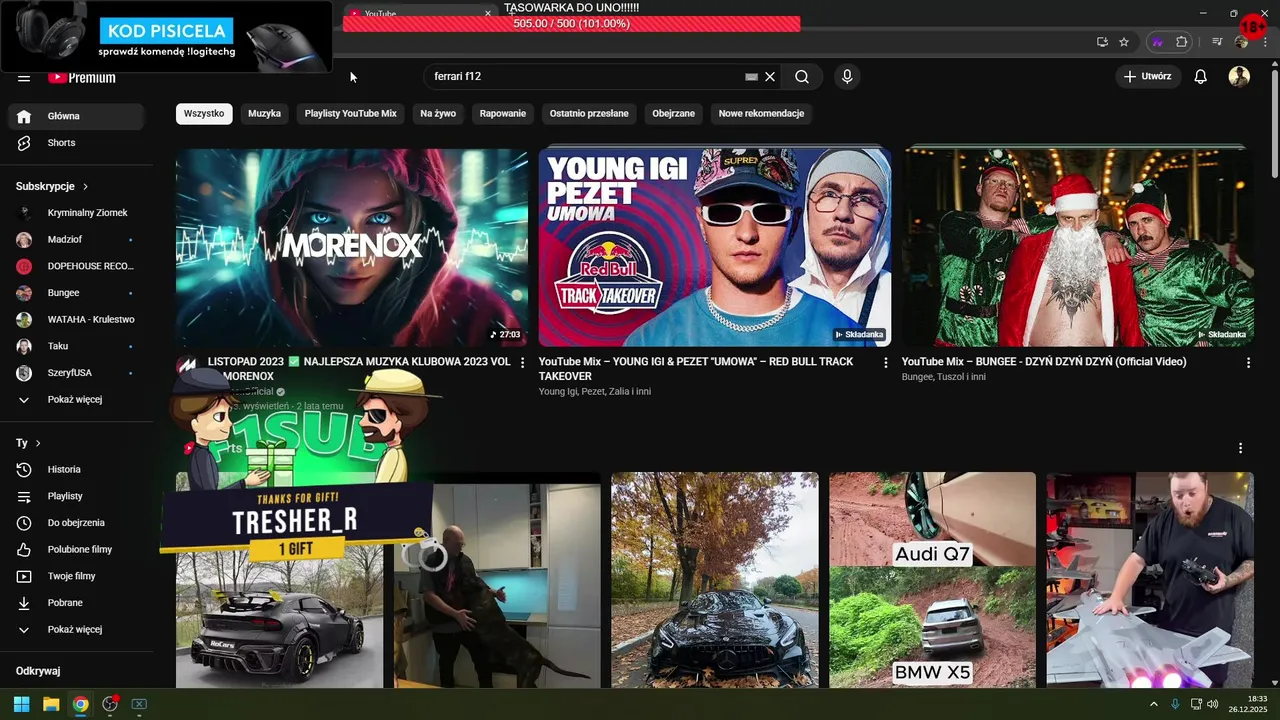The height and width of the screenshot is (720, 1280).
Task: Open the Ty section chevron
Action: click(x=38, y=442)
